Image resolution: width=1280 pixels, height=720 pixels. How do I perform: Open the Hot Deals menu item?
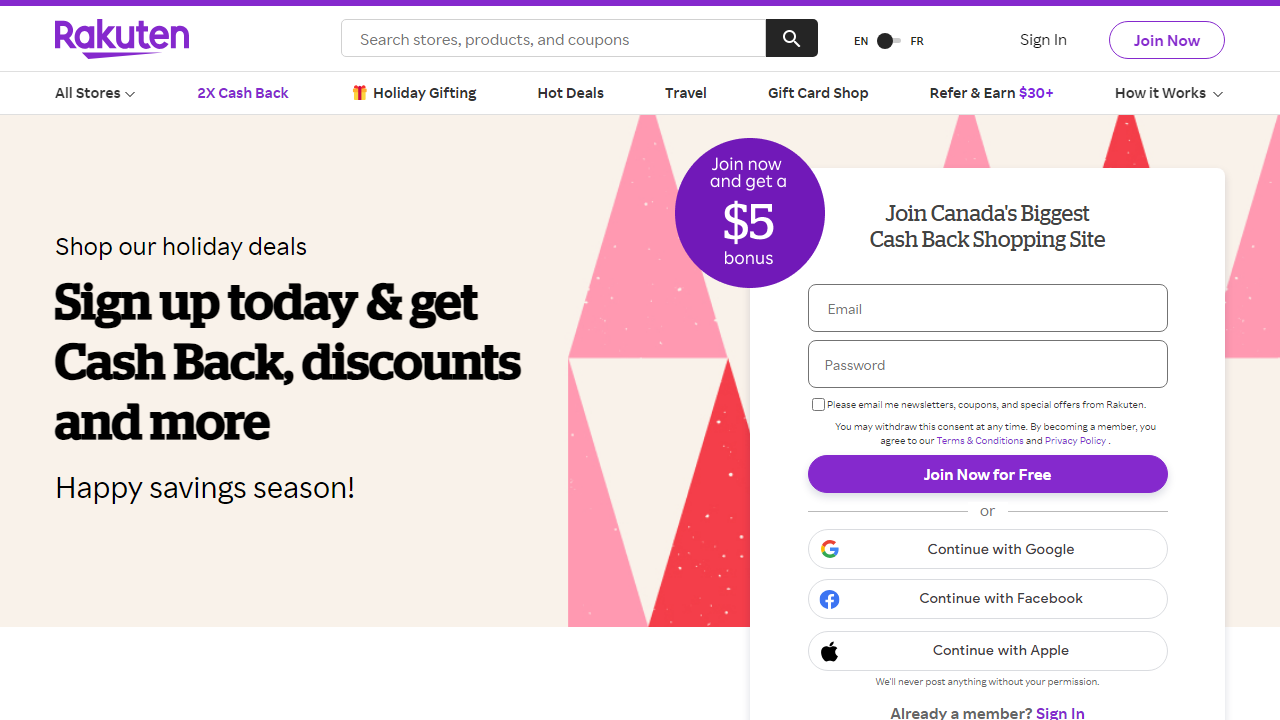(x=570, y=92)
